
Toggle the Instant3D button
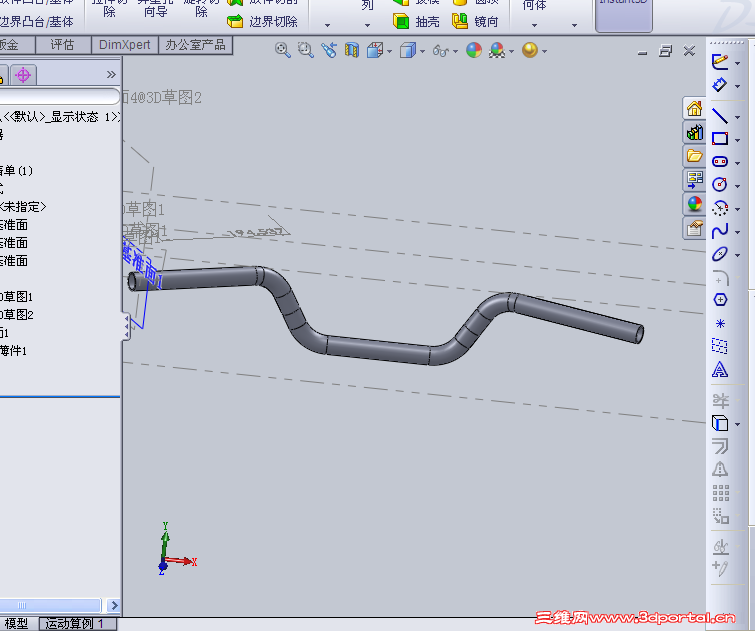[624, 14]
